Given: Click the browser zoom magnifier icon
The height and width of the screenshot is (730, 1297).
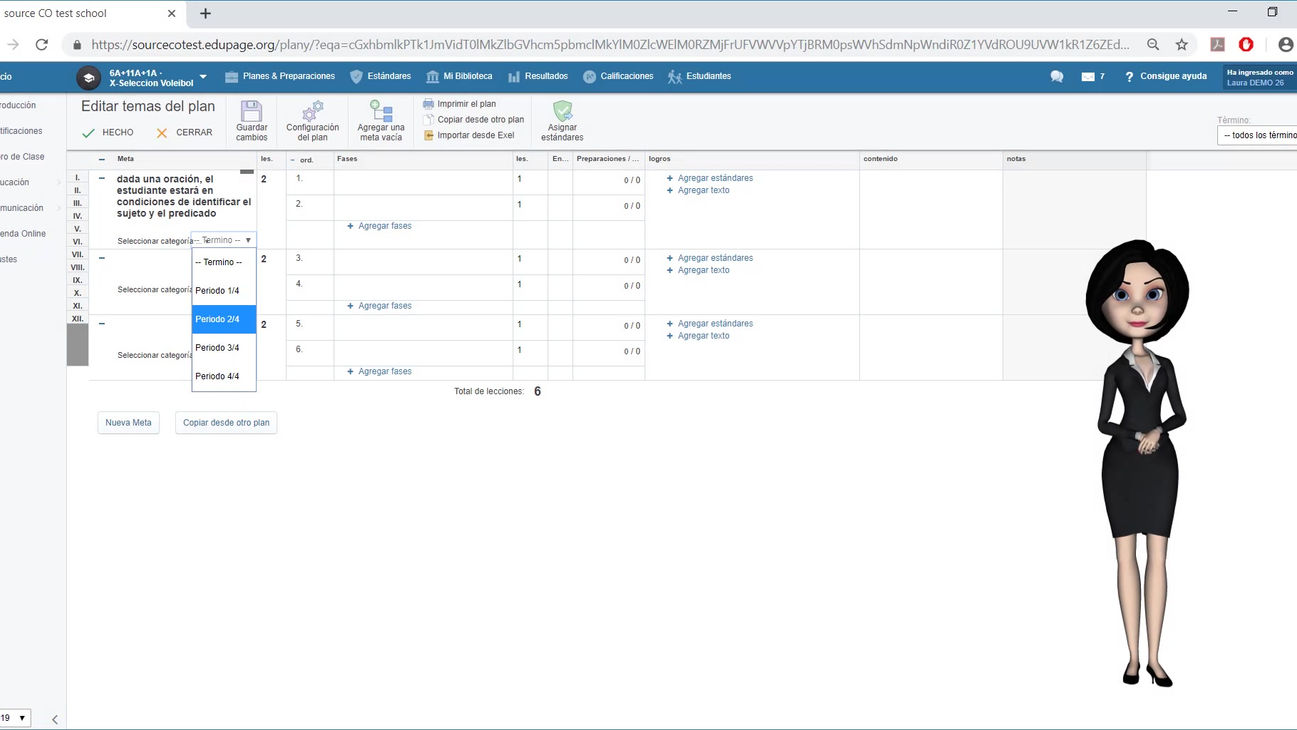Looking at the screenshot, I should point(1153,44).
